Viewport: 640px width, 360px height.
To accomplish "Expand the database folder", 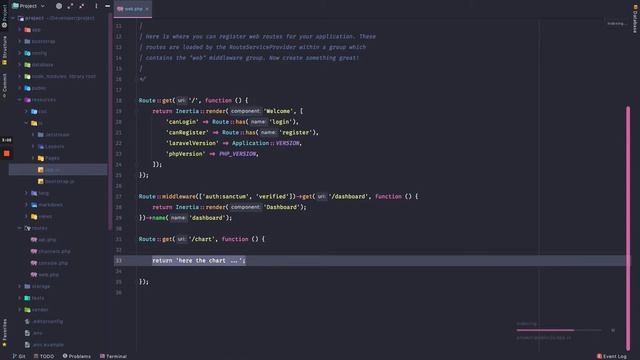I will pos(20,65).
